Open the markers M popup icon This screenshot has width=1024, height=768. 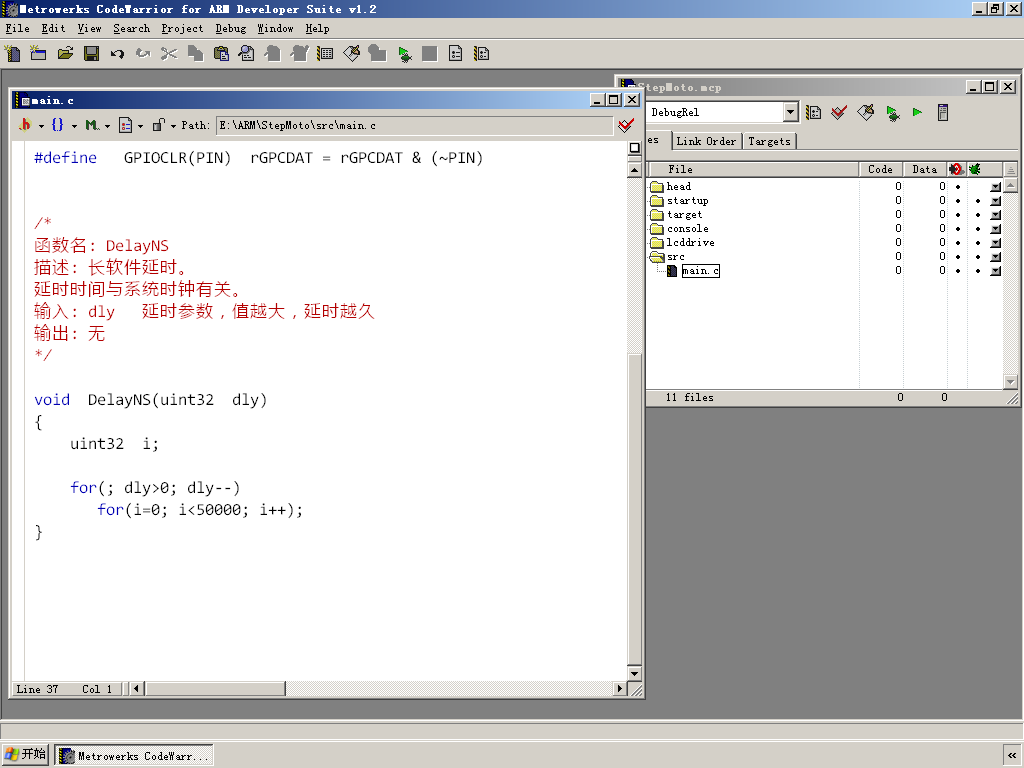(92, 125)
